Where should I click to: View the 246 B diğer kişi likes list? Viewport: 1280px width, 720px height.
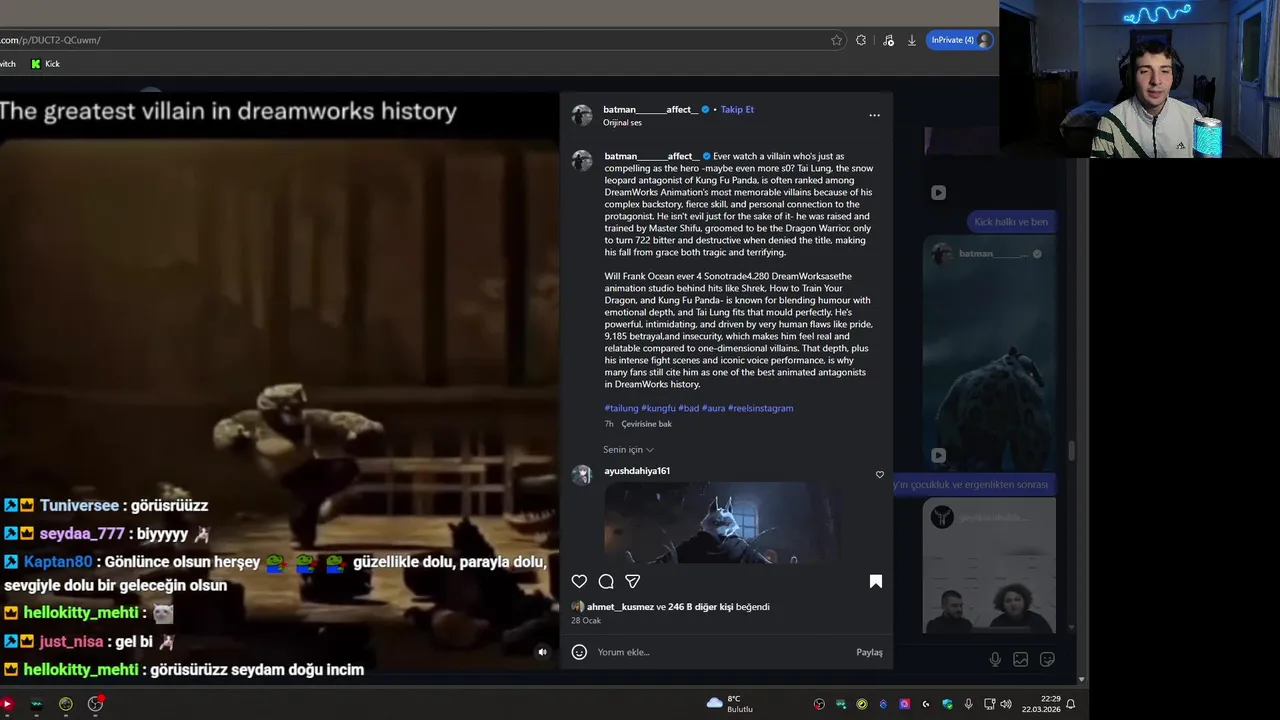tap(700, 607)
